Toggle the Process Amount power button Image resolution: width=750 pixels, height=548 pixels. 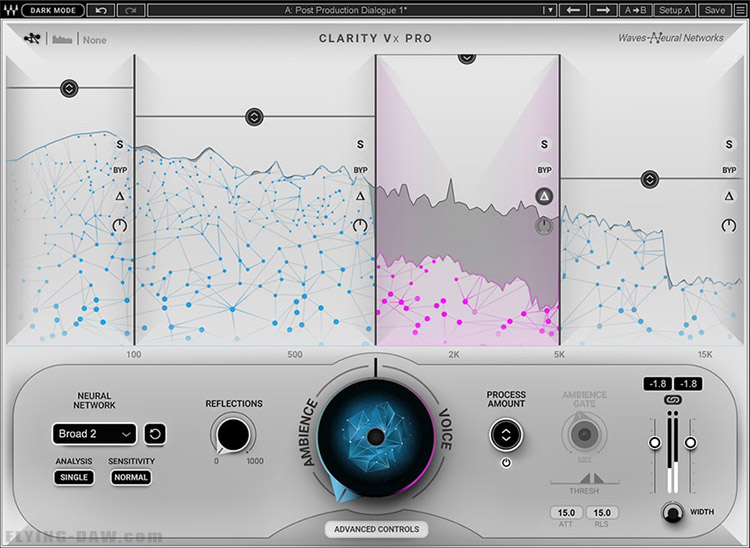pyautogui.click(x=506, y=463)
